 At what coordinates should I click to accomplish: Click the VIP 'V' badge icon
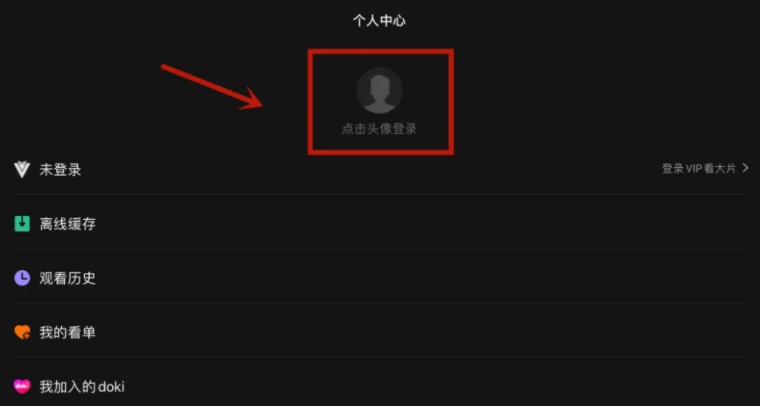pos(22,170)
